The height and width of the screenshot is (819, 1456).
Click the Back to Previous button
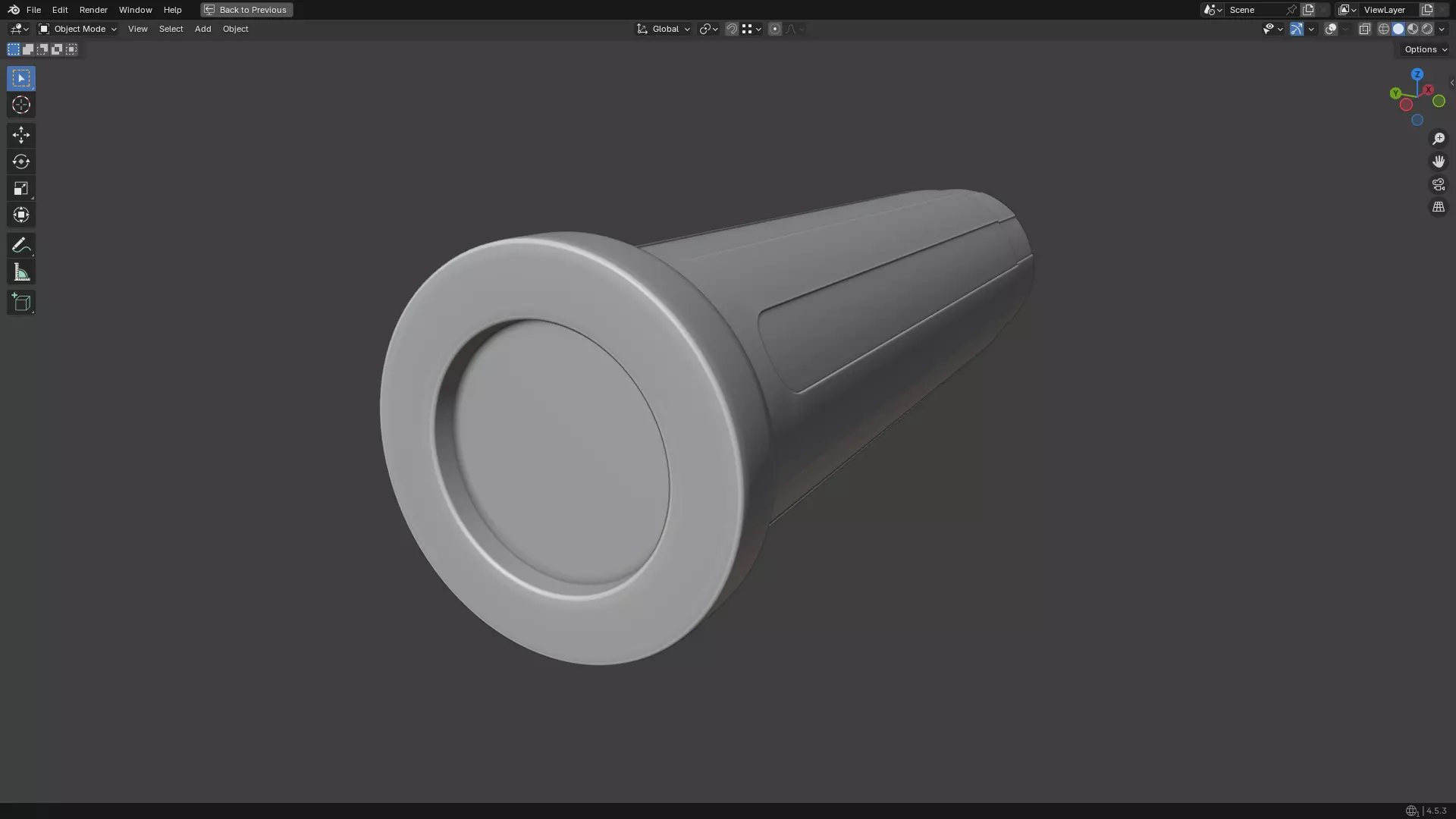point(246,10)
